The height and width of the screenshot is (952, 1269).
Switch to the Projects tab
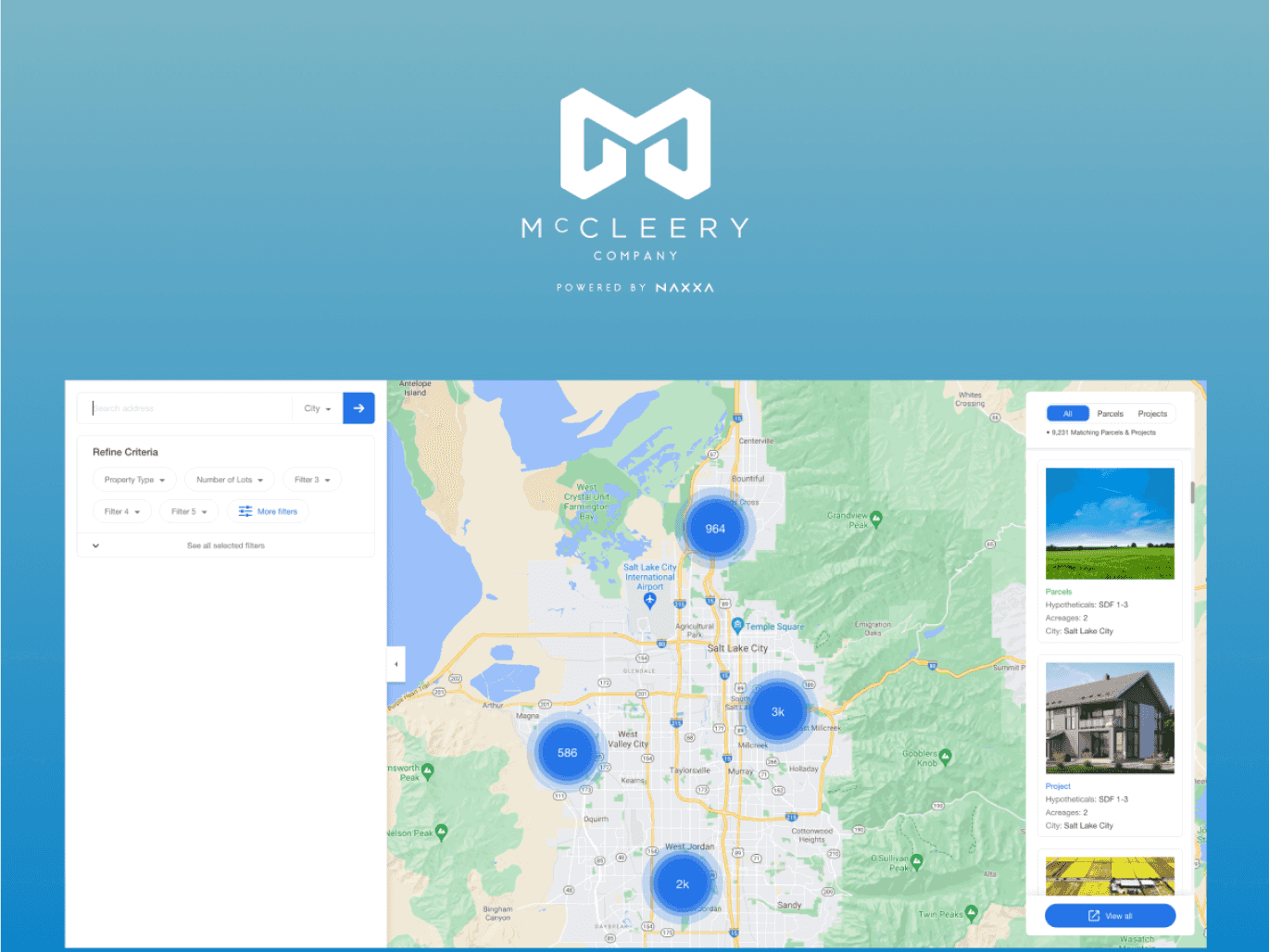pos(1152,414)
